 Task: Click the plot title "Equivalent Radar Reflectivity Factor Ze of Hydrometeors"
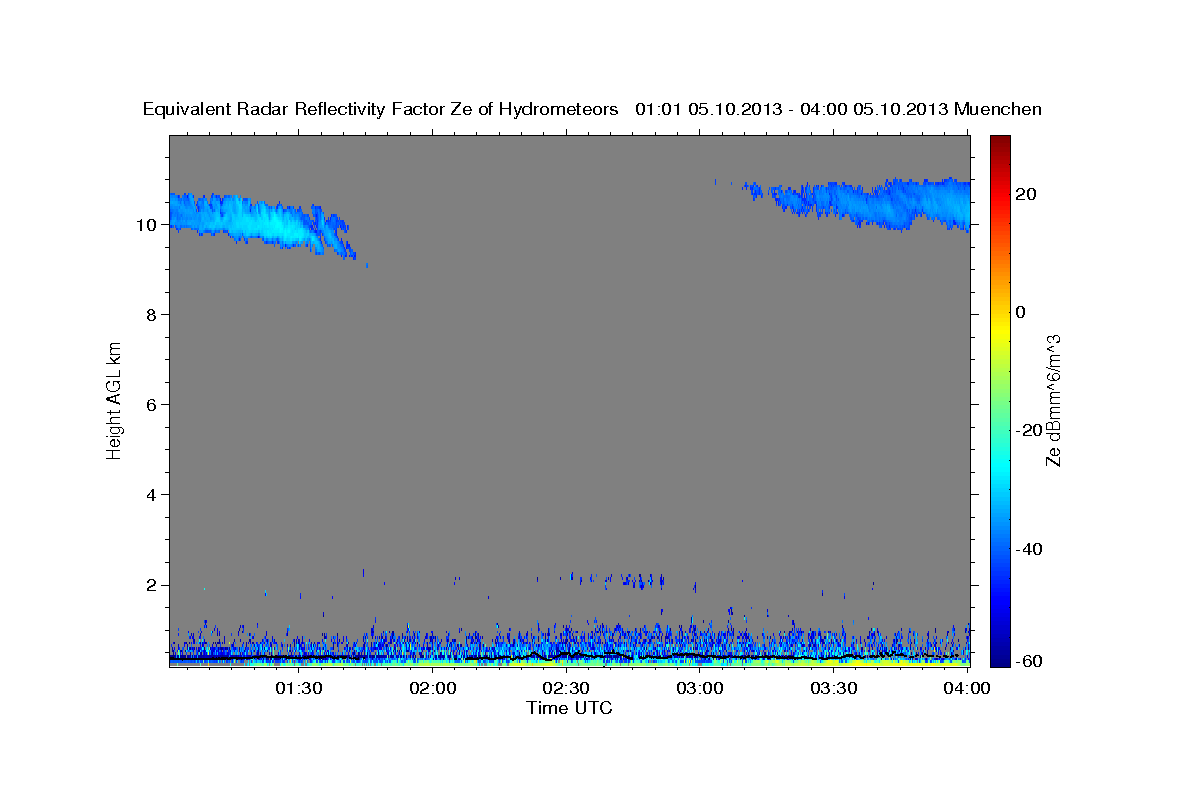click(x=381, y=109)
